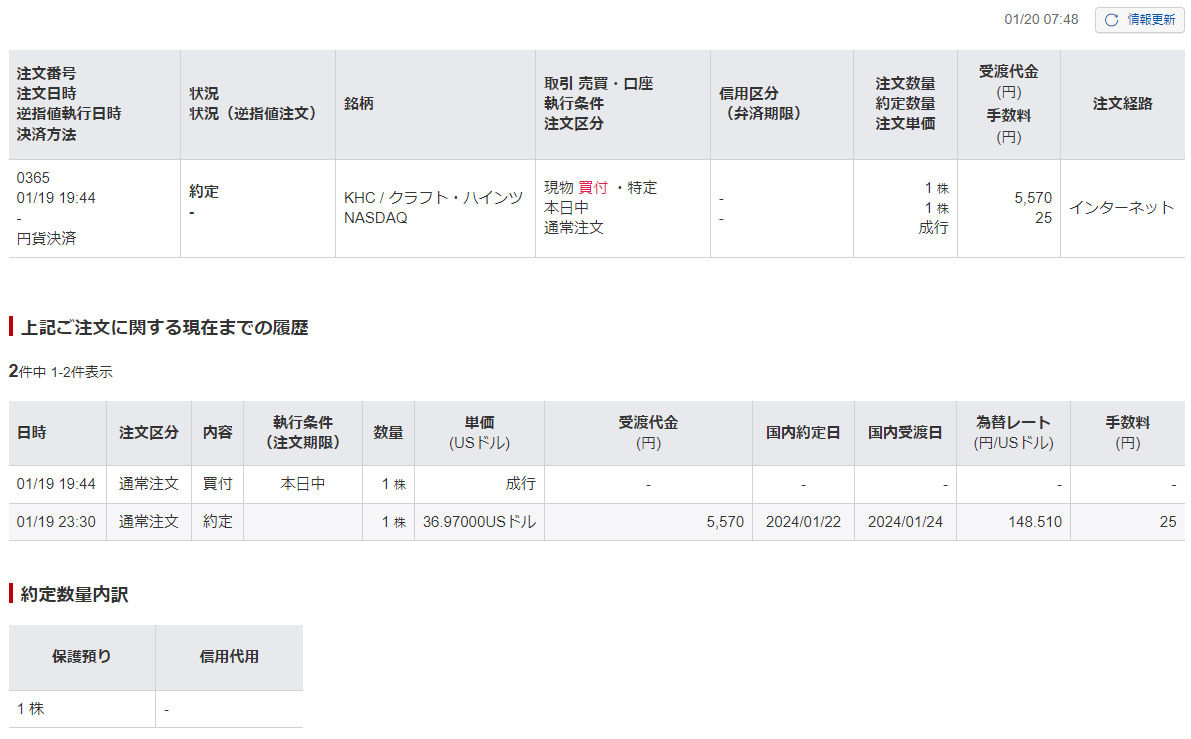Click order number 0365
Screen dimensions: 1191x739
click(33, 178)
